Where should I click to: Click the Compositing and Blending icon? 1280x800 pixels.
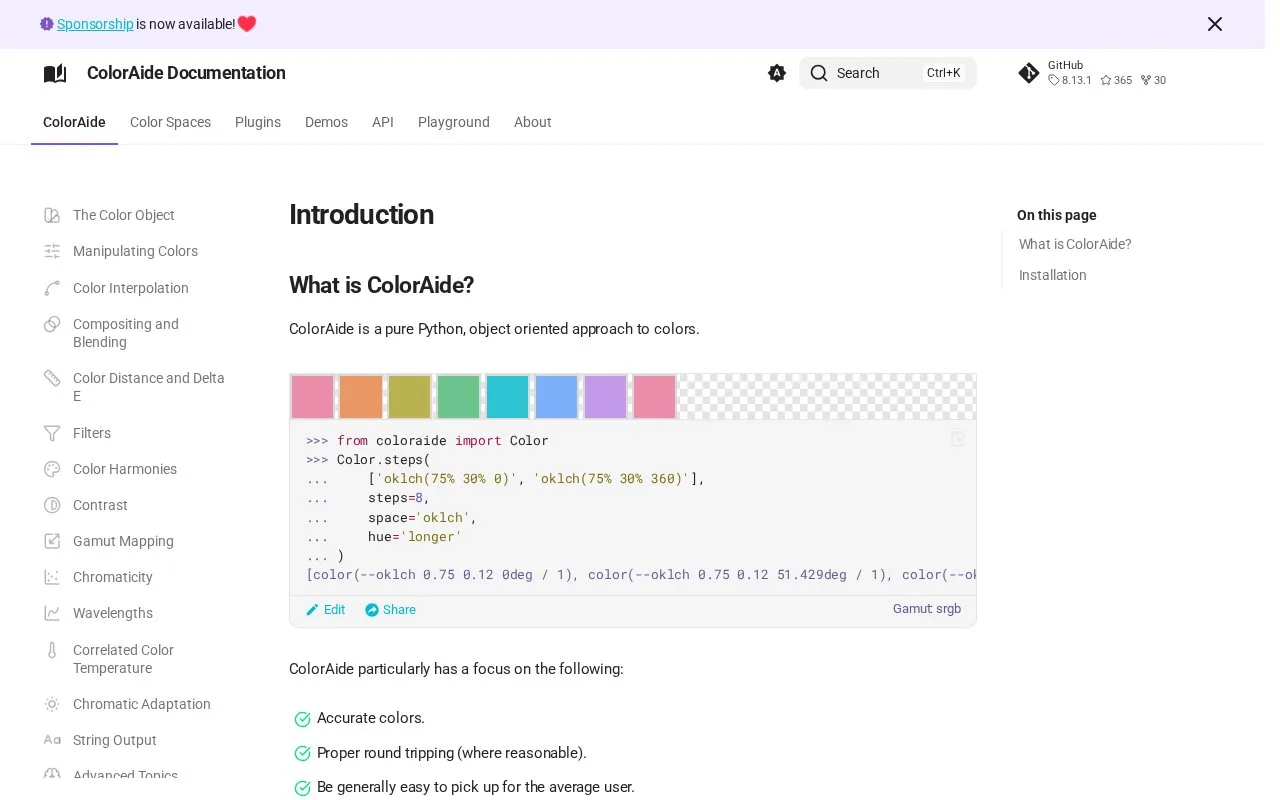pos(52,324)
